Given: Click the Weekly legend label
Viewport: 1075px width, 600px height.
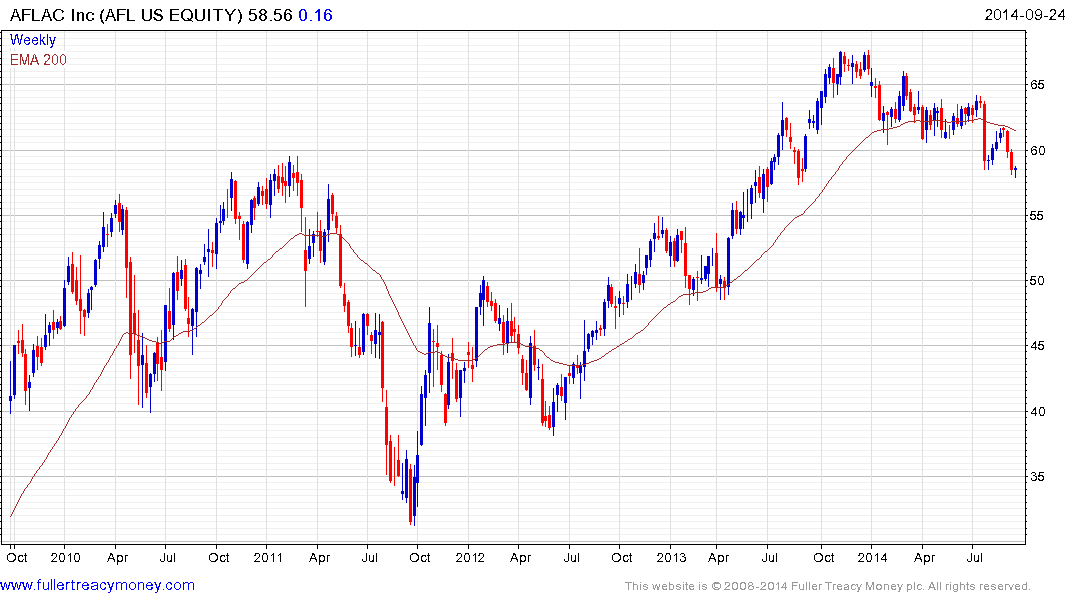Looking at the screenshot, I should 33,40.
